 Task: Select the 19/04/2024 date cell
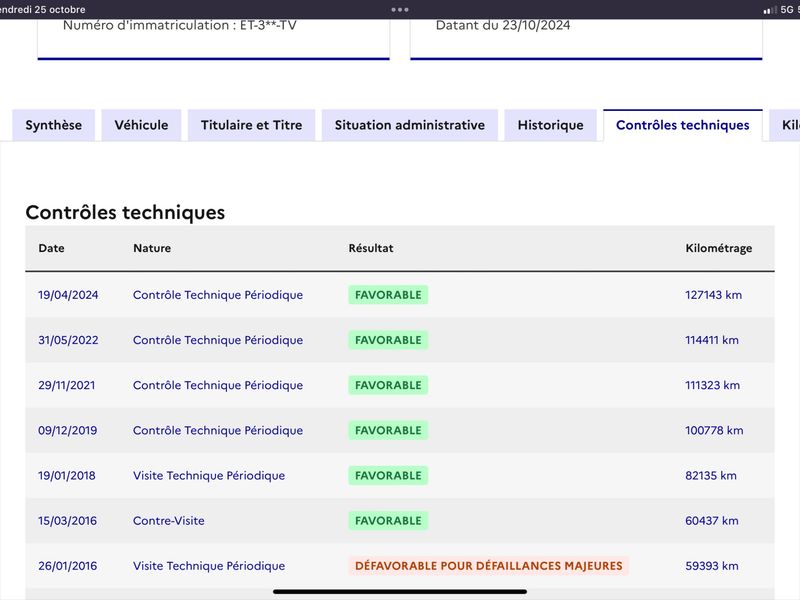click(x=68, y=295)
